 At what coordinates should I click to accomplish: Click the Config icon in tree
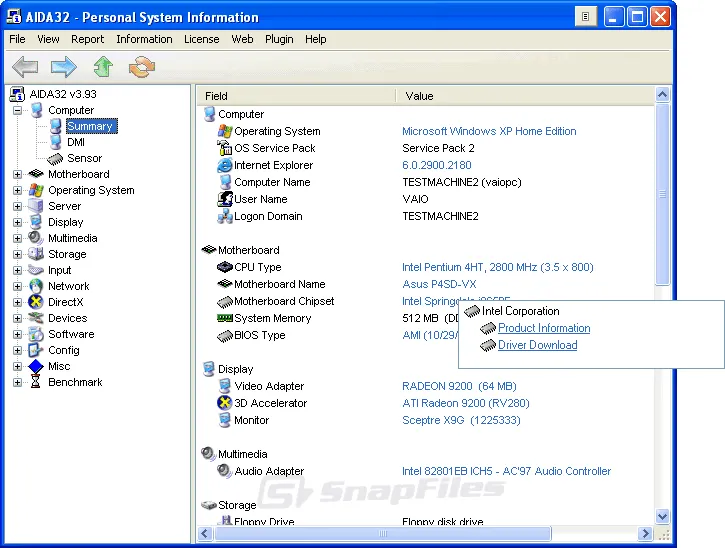(x=36, y=350)
